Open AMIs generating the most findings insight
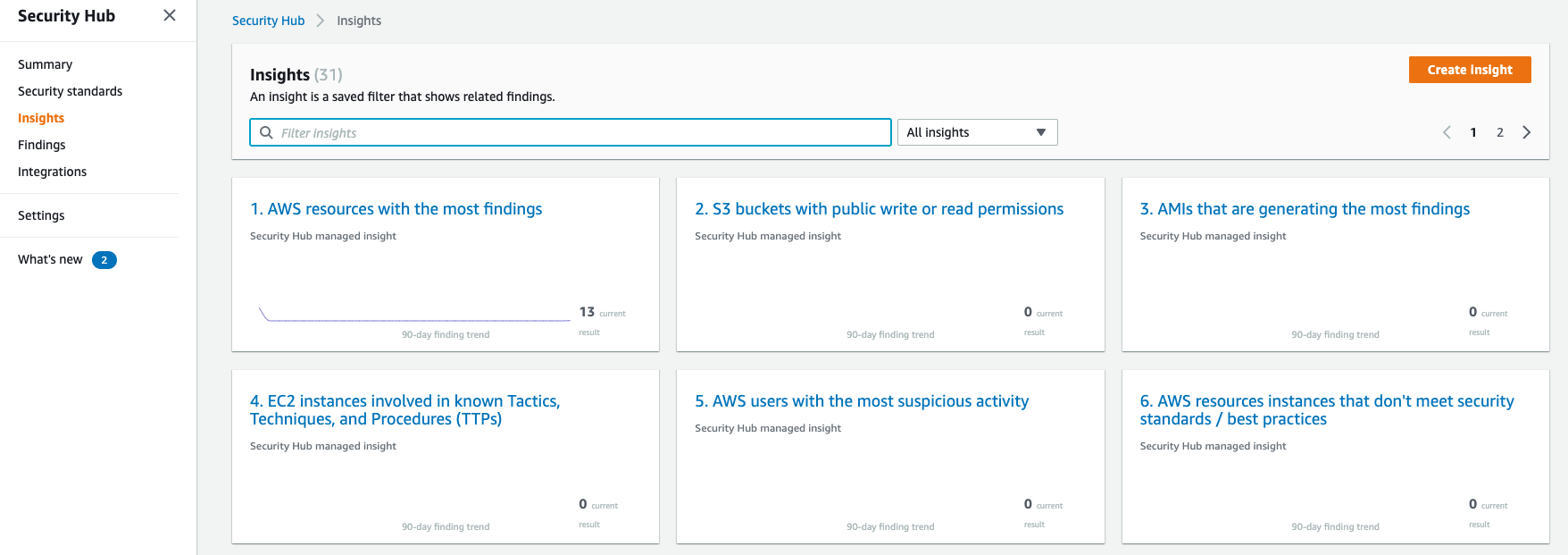The width and height of the screenshot is (1568, 555). point(1304,209)
